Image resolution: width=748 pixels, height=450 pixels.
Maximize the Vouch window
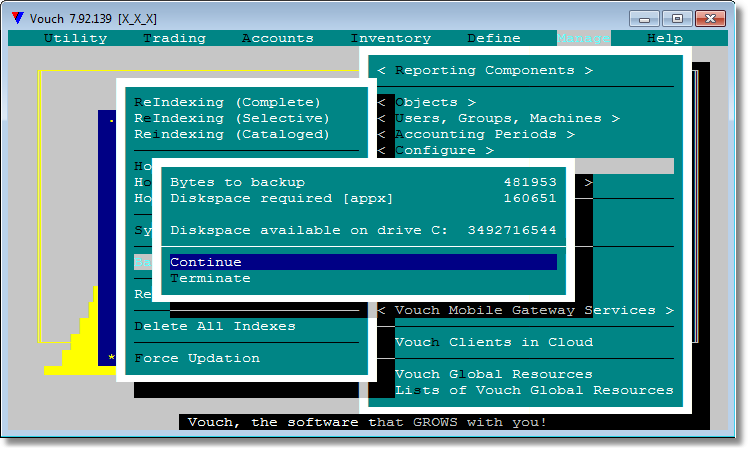[x=677, y=19]
